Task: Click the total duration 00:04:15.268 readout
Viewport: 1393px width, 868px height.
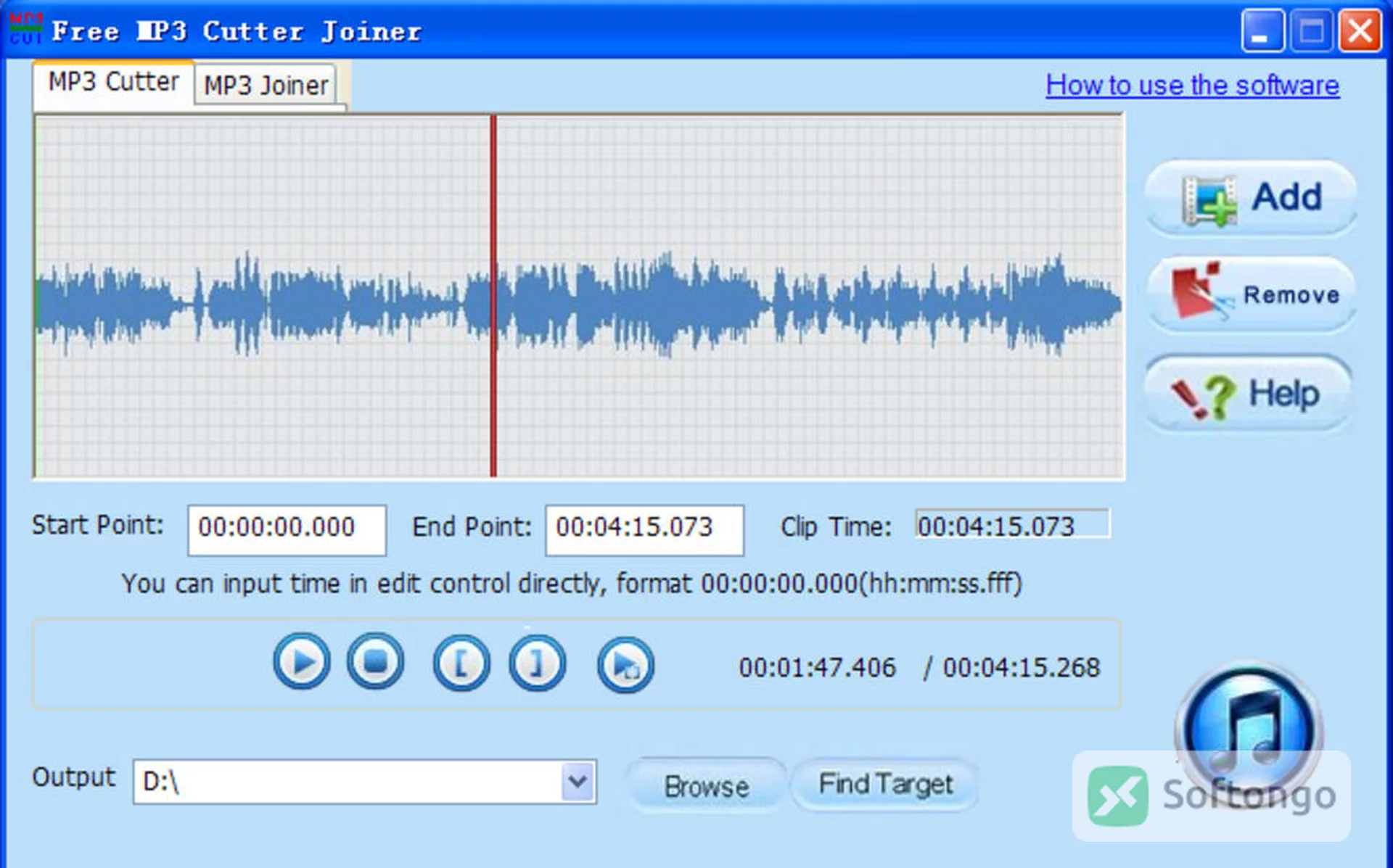Action: 1021,667
